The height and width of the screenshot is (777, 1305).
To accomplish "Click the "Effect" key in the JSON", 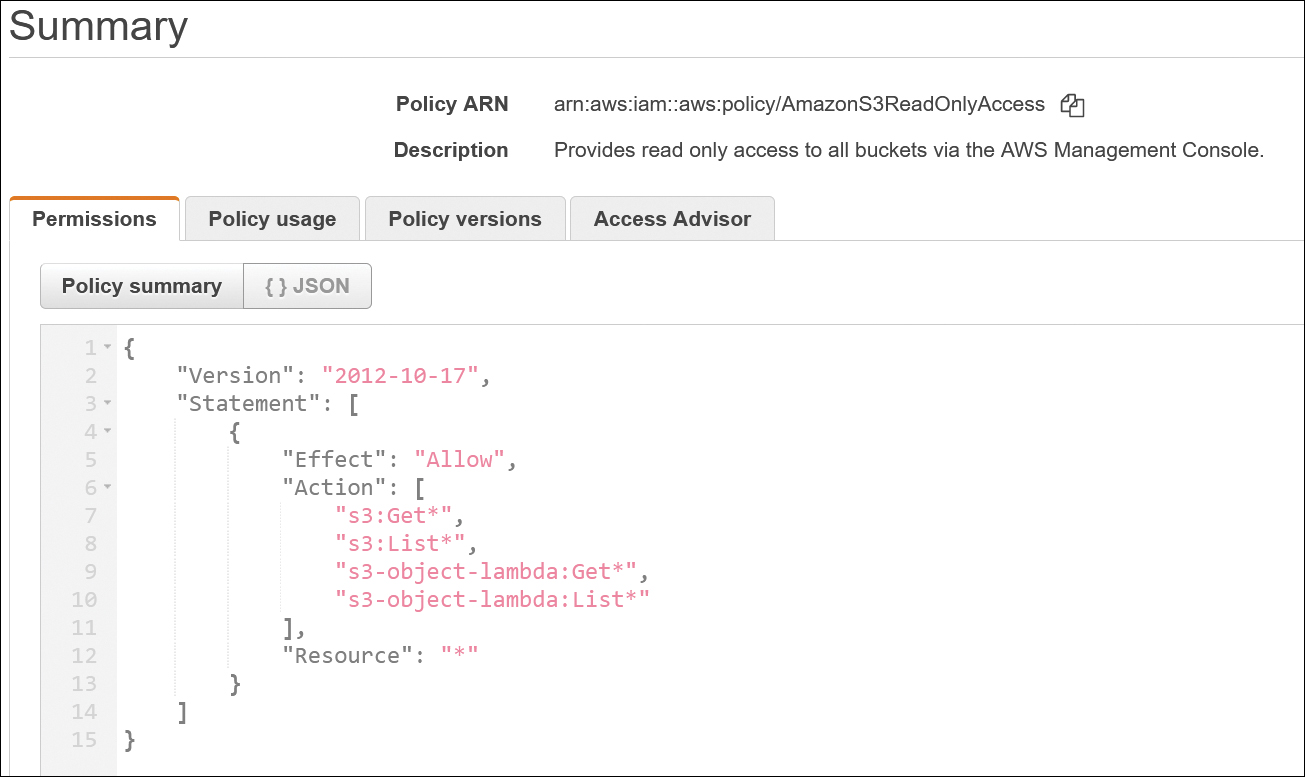I will click(x=335, y=460).
